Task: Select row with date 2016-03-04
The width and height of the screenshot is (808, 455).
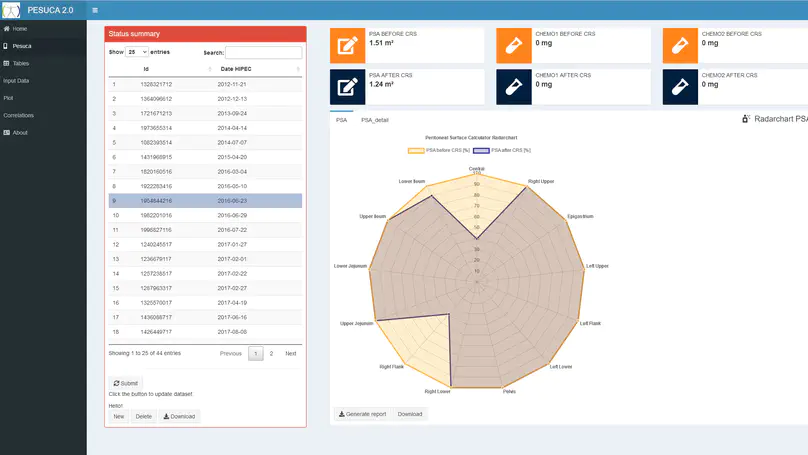Action: (x=205, y=172)
